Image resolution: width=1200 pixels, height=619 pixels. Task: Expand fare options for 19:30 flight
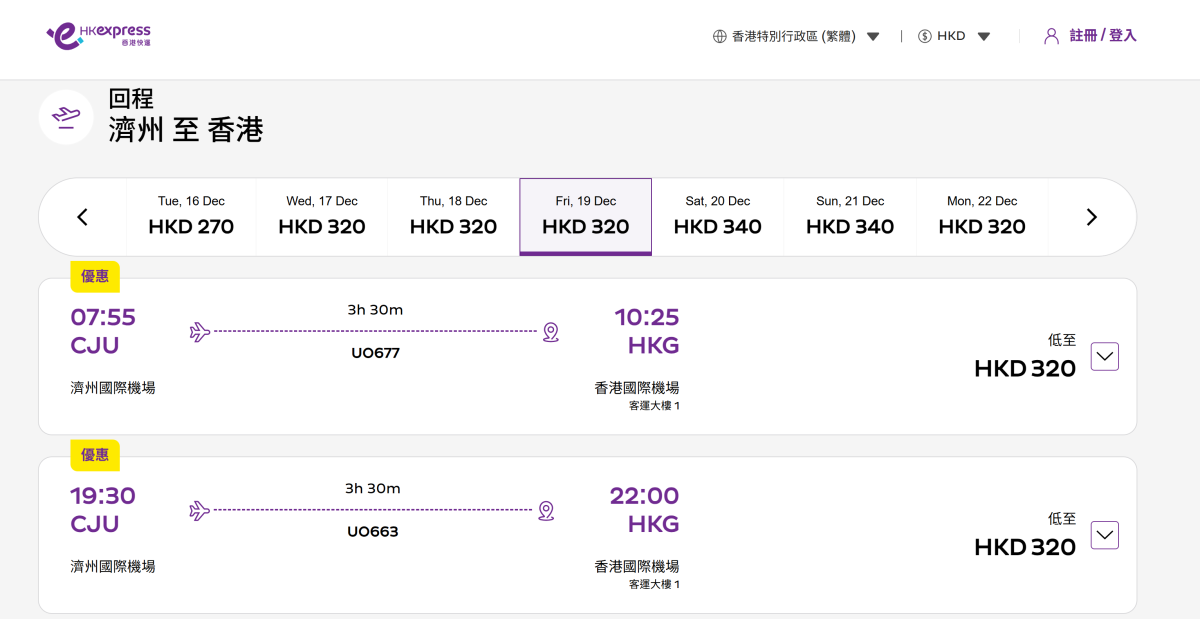tap(1104, 536)
